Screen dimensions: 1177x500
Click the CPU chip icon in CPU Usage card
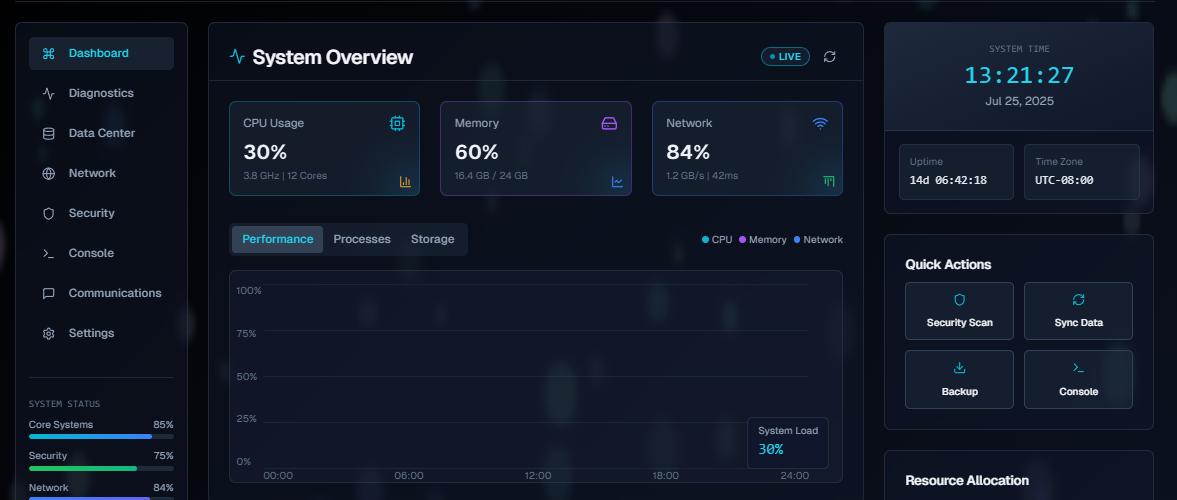coord(397,123)
